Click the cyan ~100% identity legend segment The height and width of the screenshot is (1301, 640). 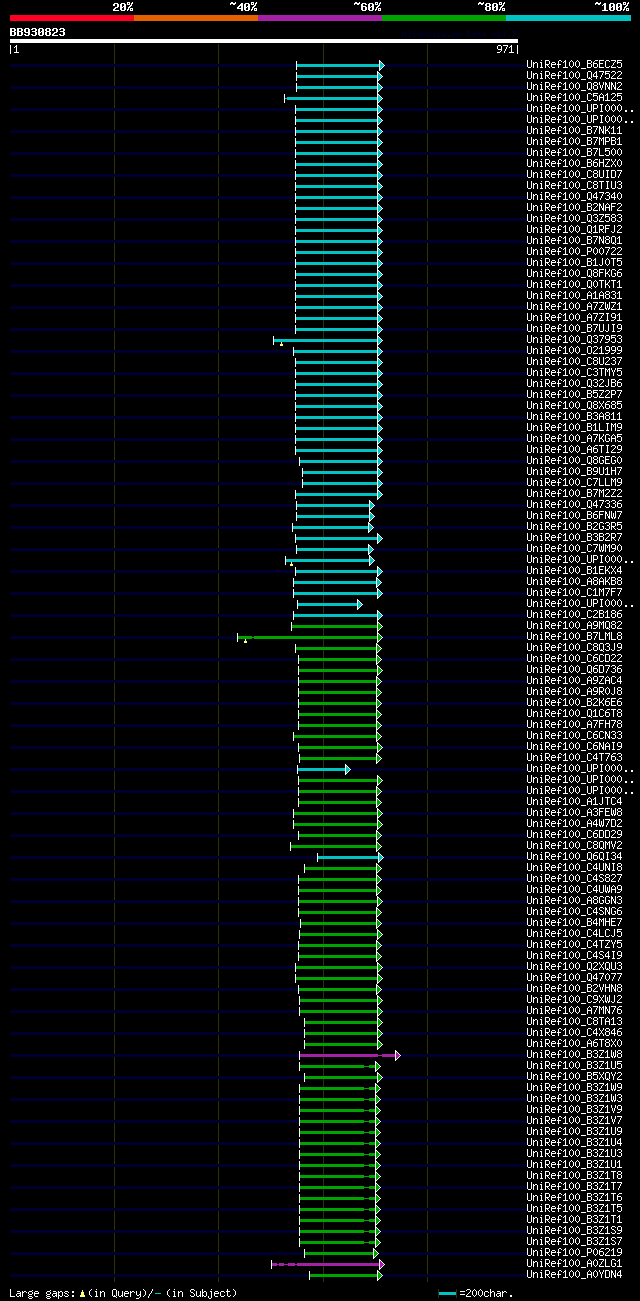click(568, 17)
